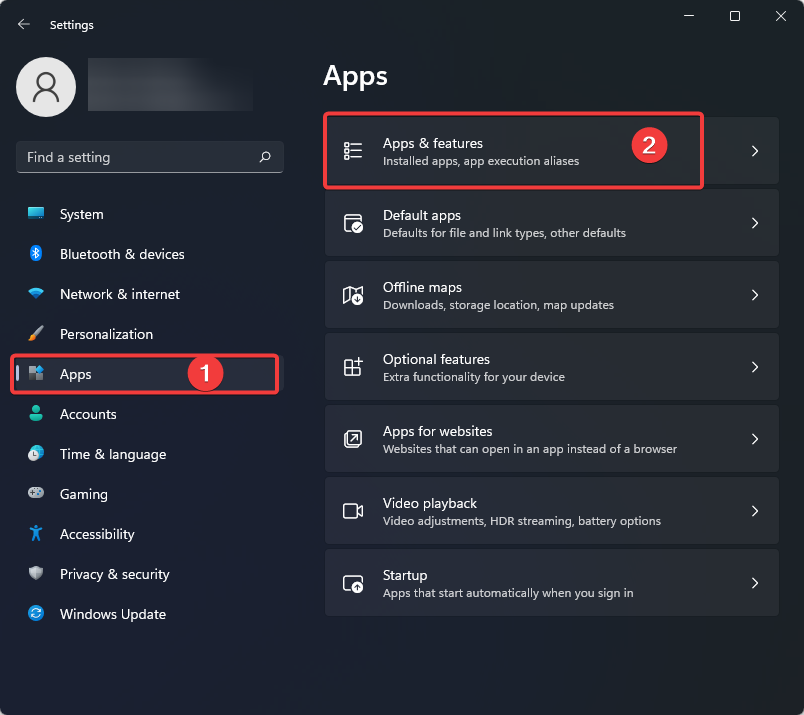The image size is (804, 715).
Task: Expand chevron on Video playback row
Action: [755, 511]
